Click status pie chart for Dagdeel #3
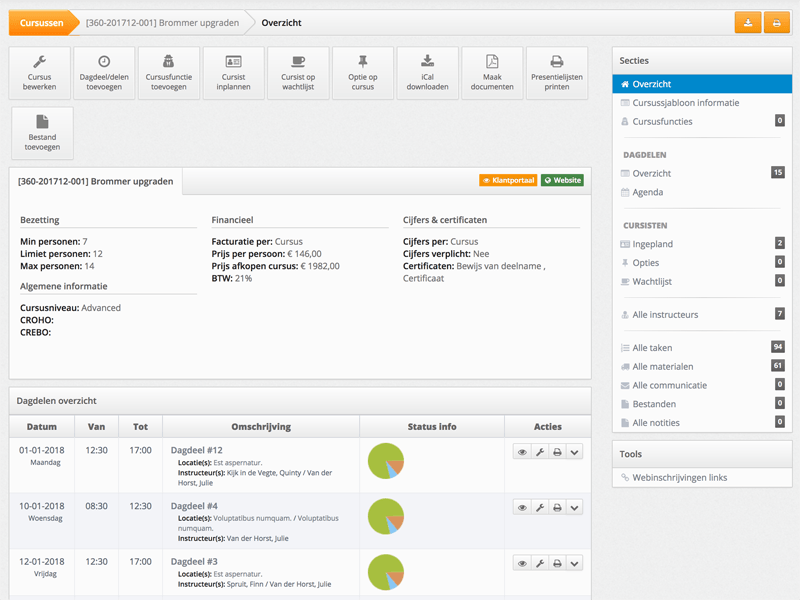The image size is (800, 600). tap(386, 572)
